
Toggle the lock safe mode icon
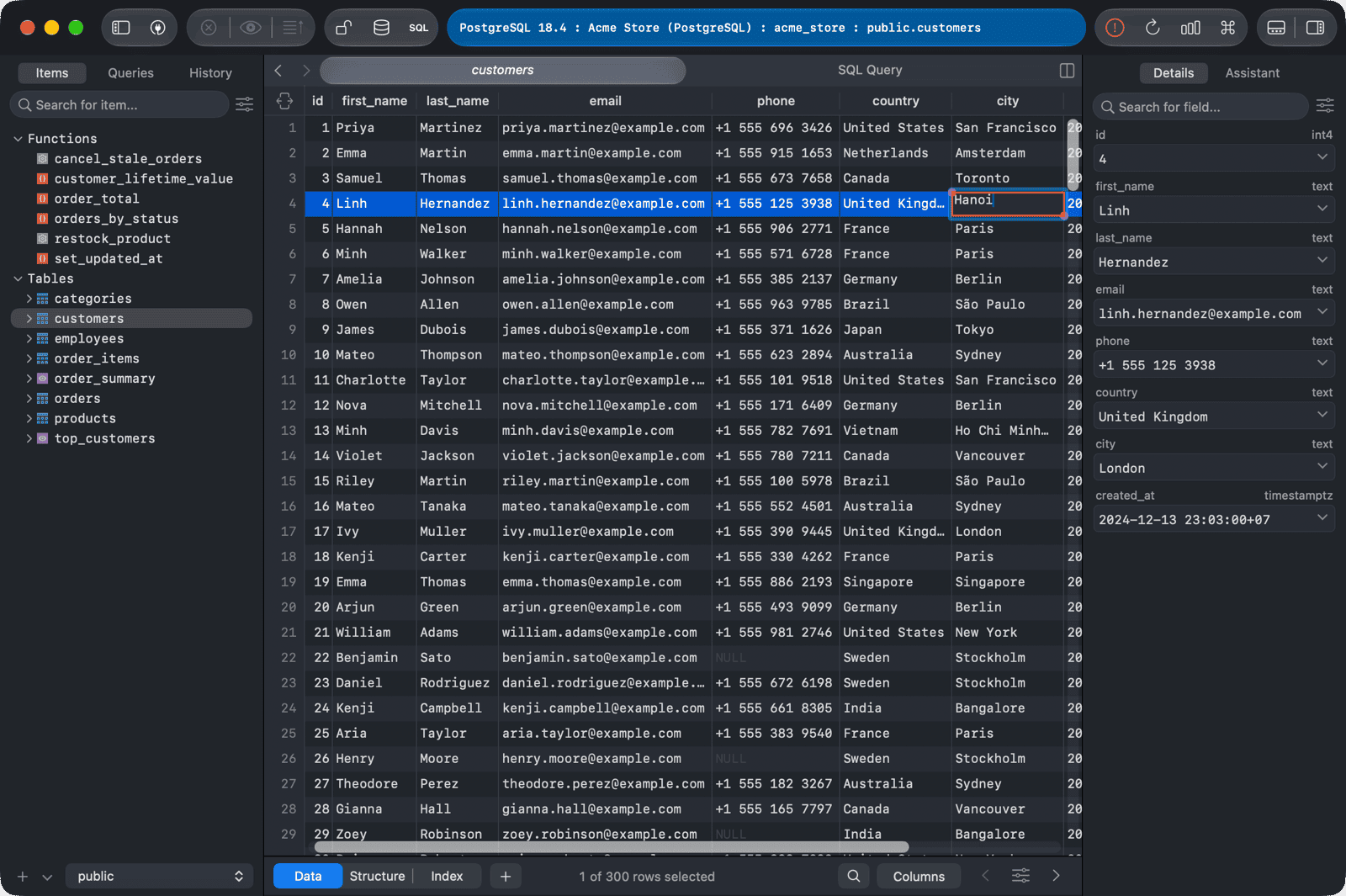[x=343, y=28]
